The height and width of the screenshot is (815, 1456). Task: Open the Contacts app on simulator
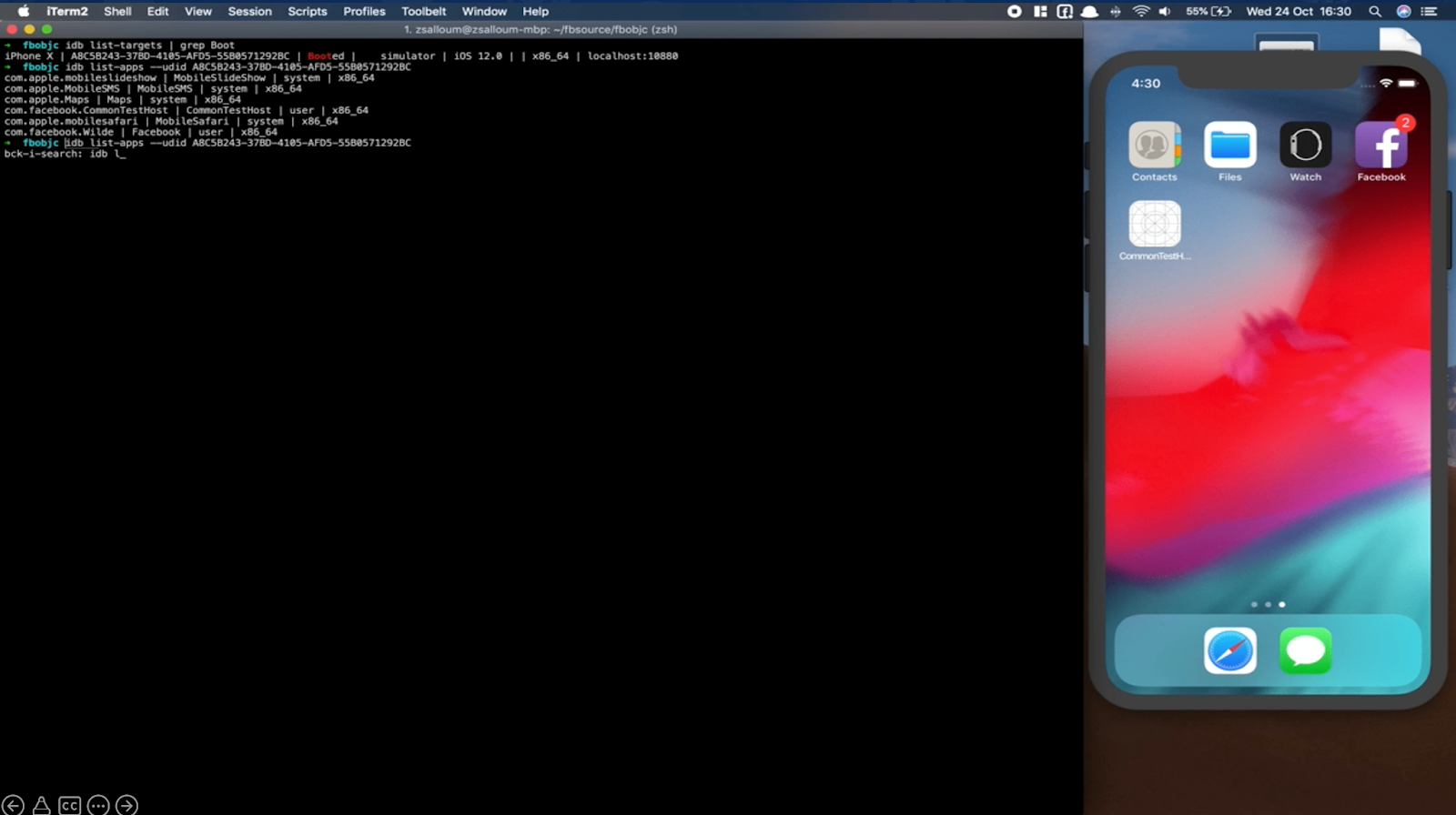(x=1154, y=146)
